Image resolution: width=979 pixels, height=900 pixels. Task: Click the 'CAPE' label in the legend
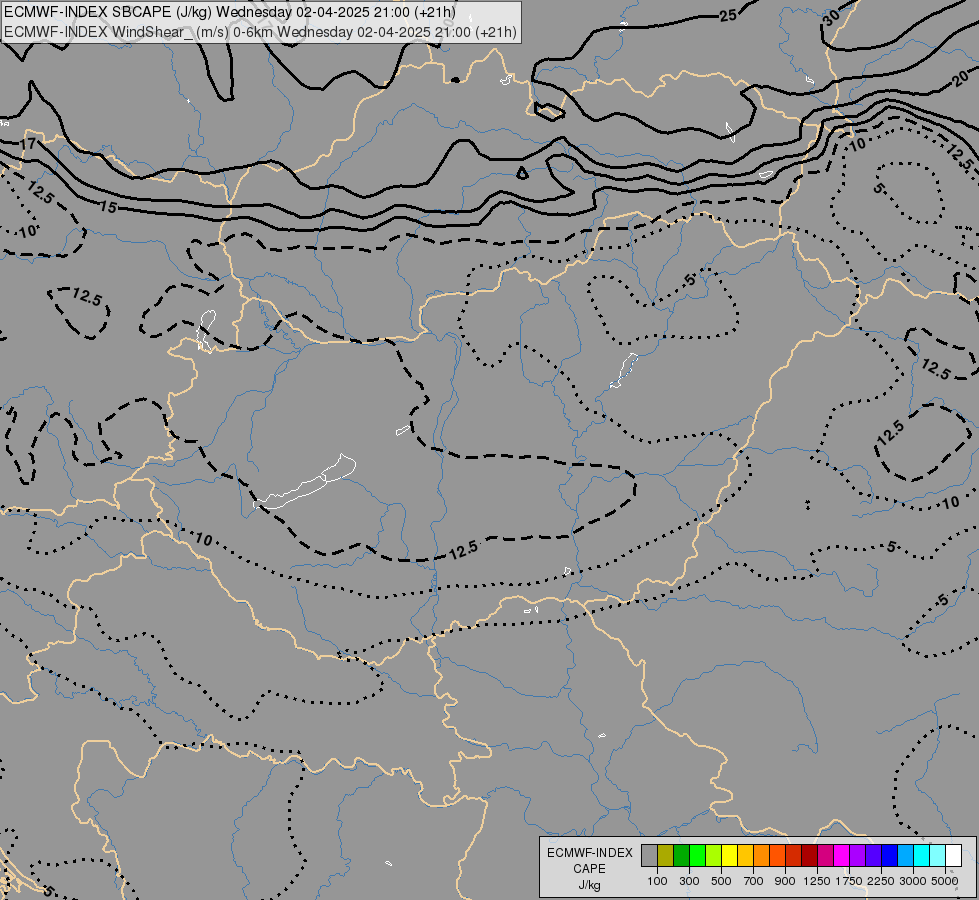coord(590,869)
